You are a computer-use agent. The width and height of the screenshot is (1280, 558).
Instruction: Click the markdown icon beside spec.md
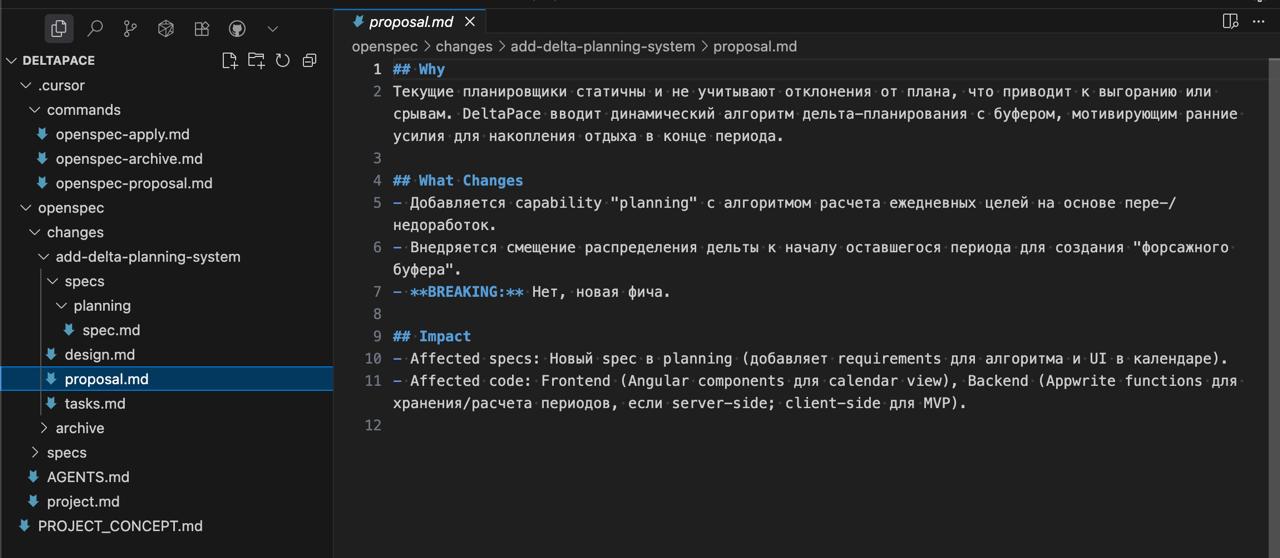(x=68, y=330)
